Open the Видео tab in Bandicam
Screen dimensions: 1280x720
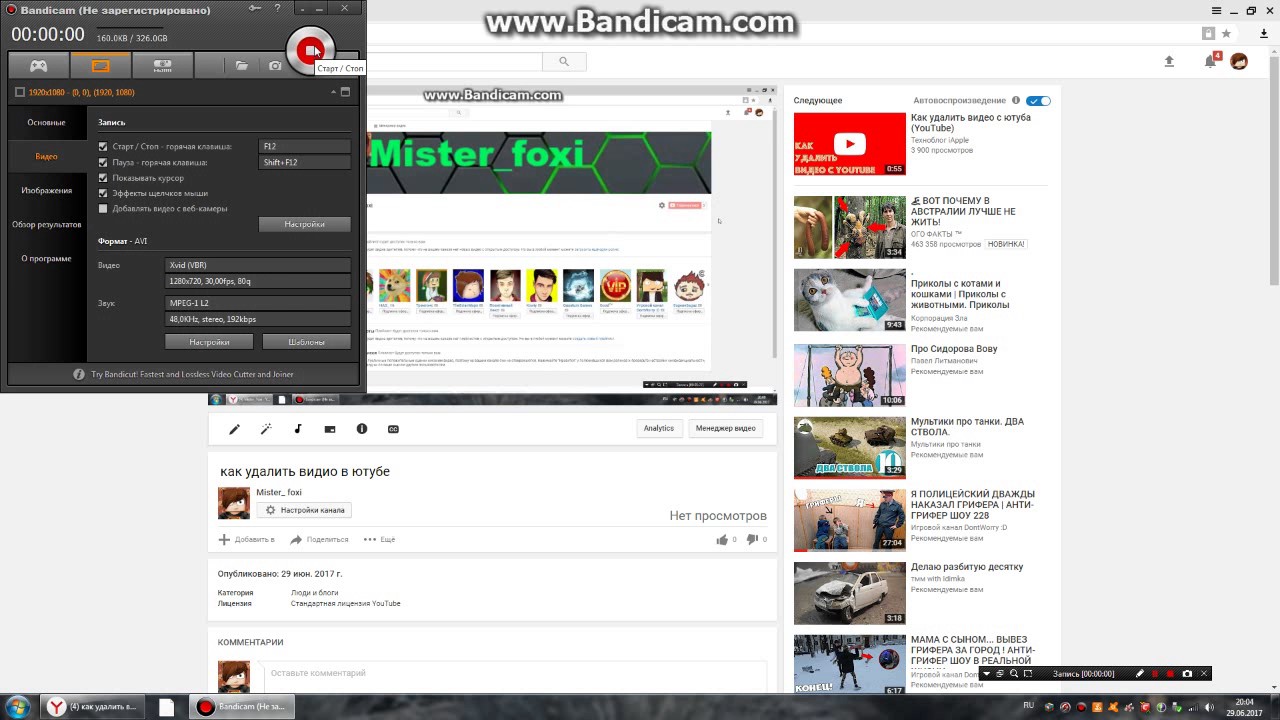coord(46,156)
